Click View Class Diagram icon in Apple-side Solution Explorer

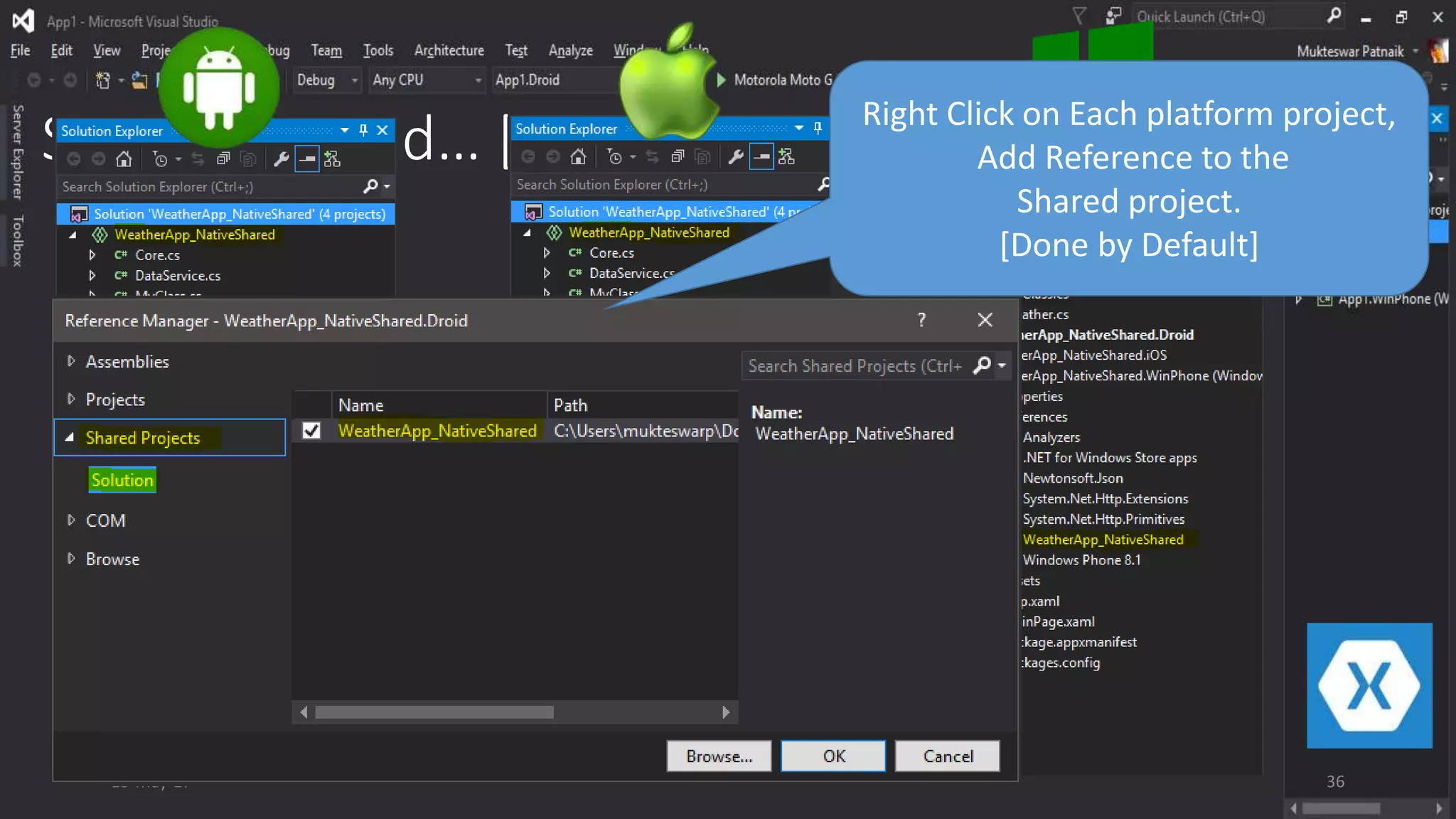[x=786, y=157]
